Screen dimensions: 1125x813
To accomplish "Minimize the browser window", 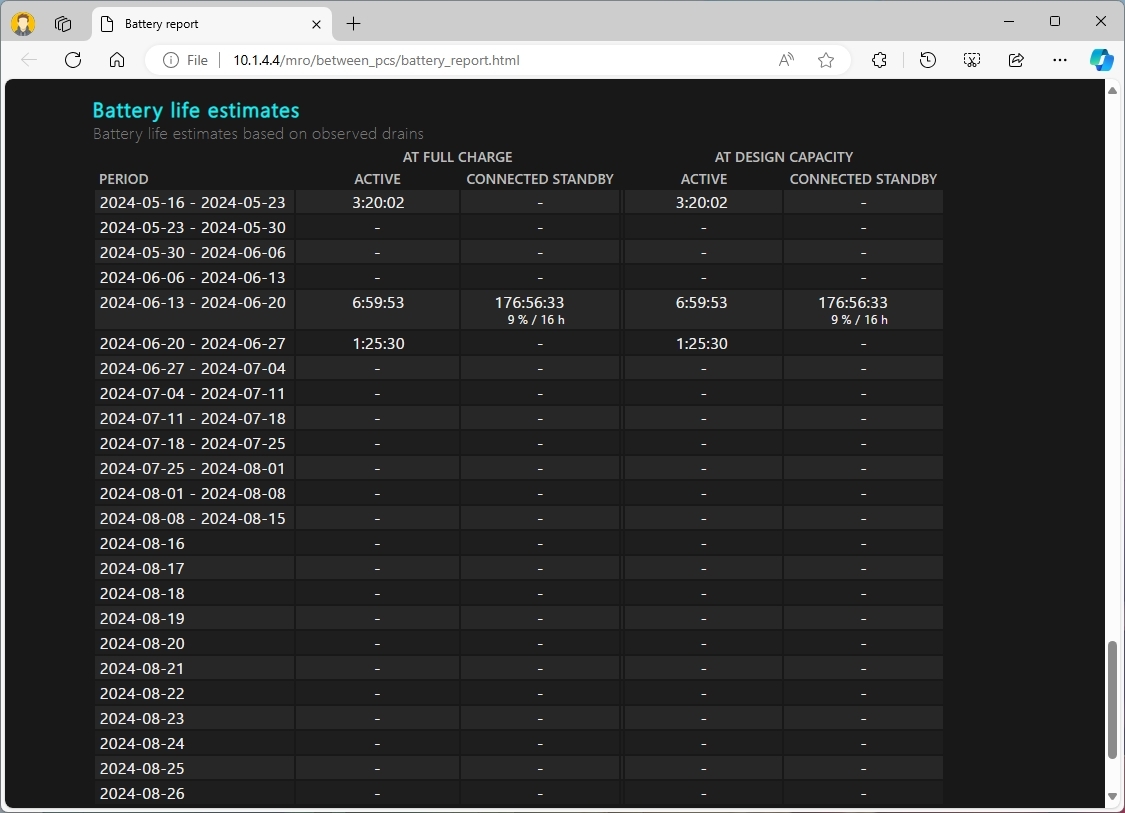I will [x=1009, y=22].
